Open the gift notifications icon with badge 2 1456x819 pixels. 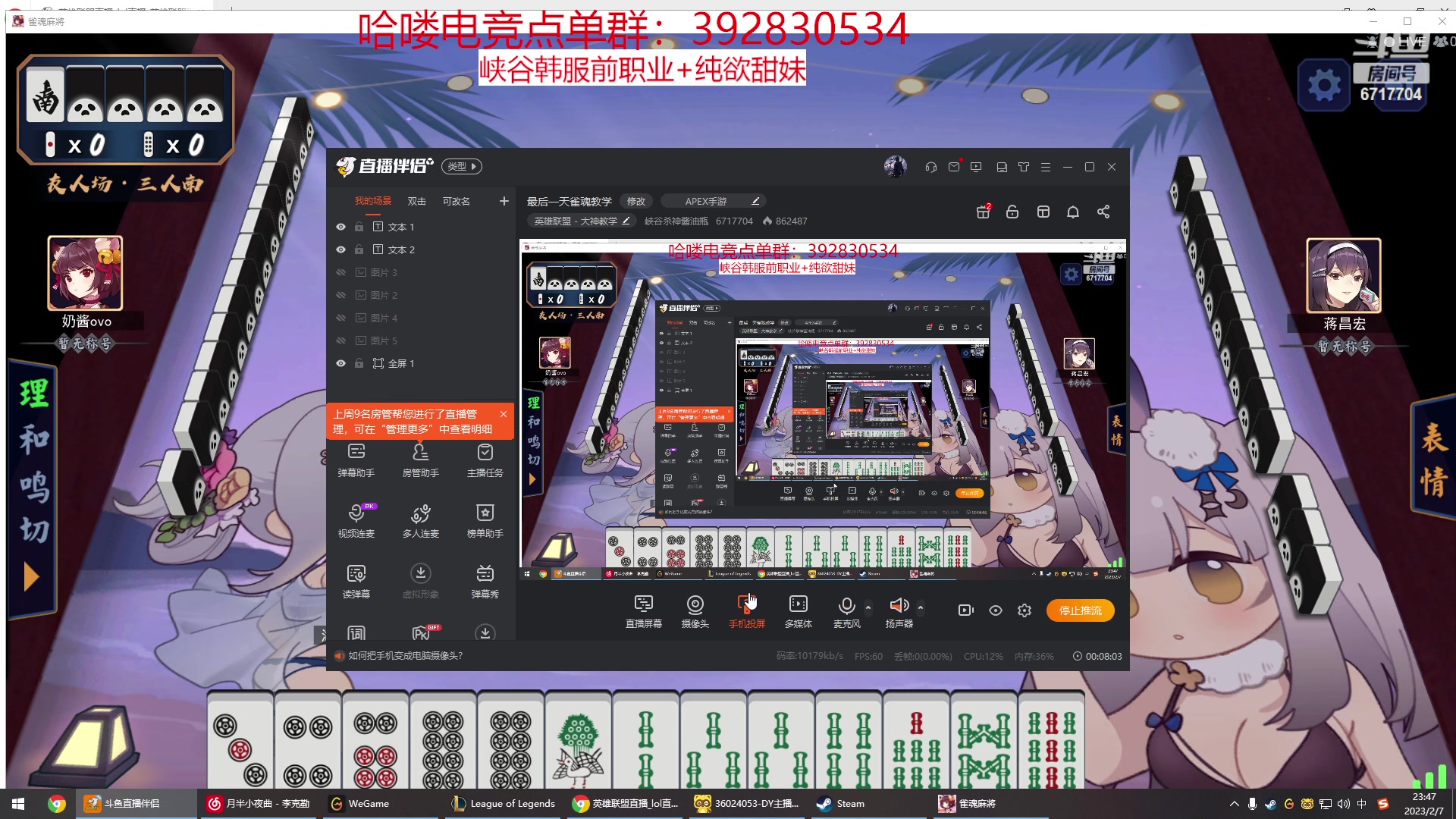point(983,212)
